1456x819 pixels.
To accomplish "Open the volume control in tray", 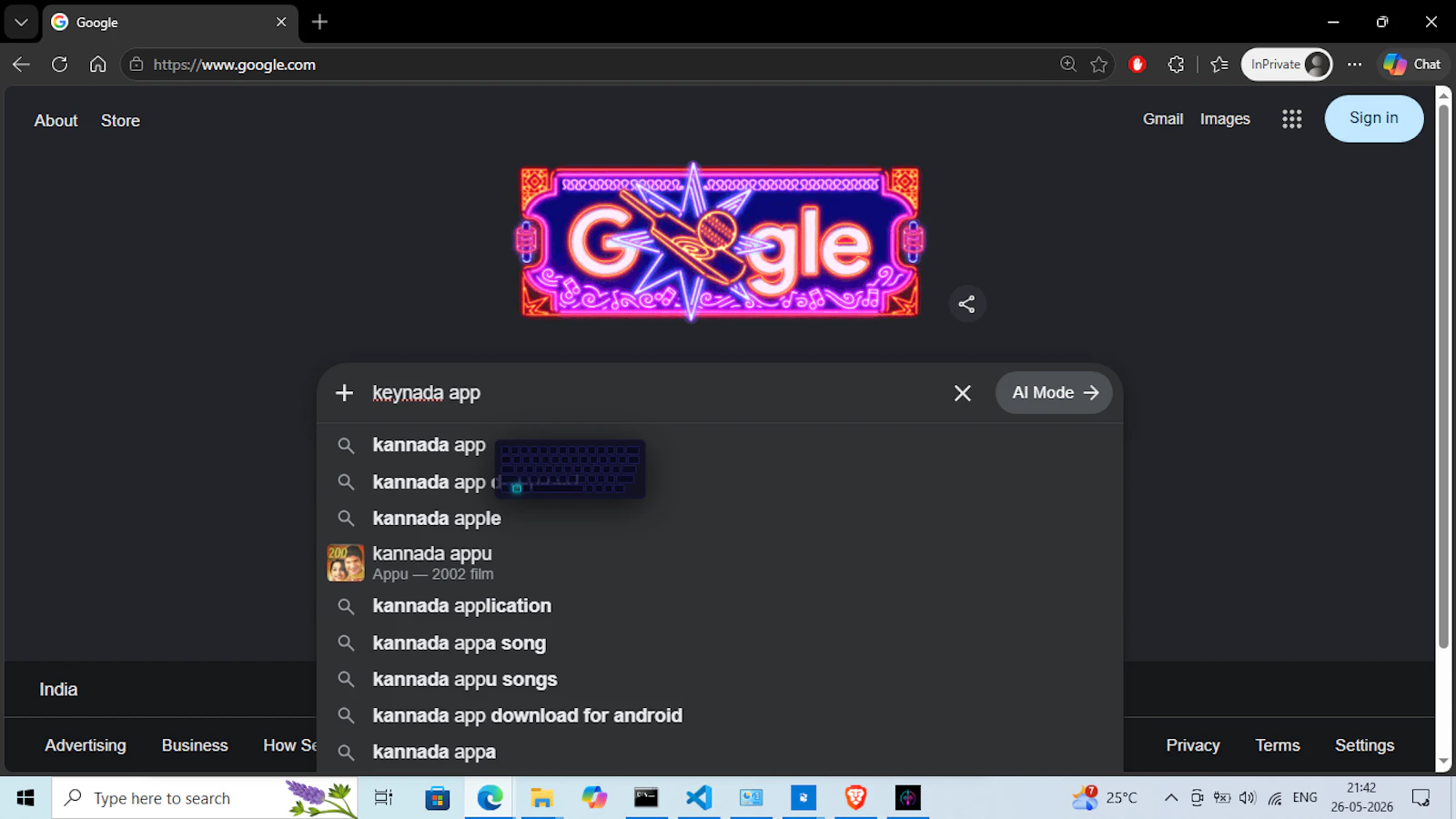I will coord(1248,798).
